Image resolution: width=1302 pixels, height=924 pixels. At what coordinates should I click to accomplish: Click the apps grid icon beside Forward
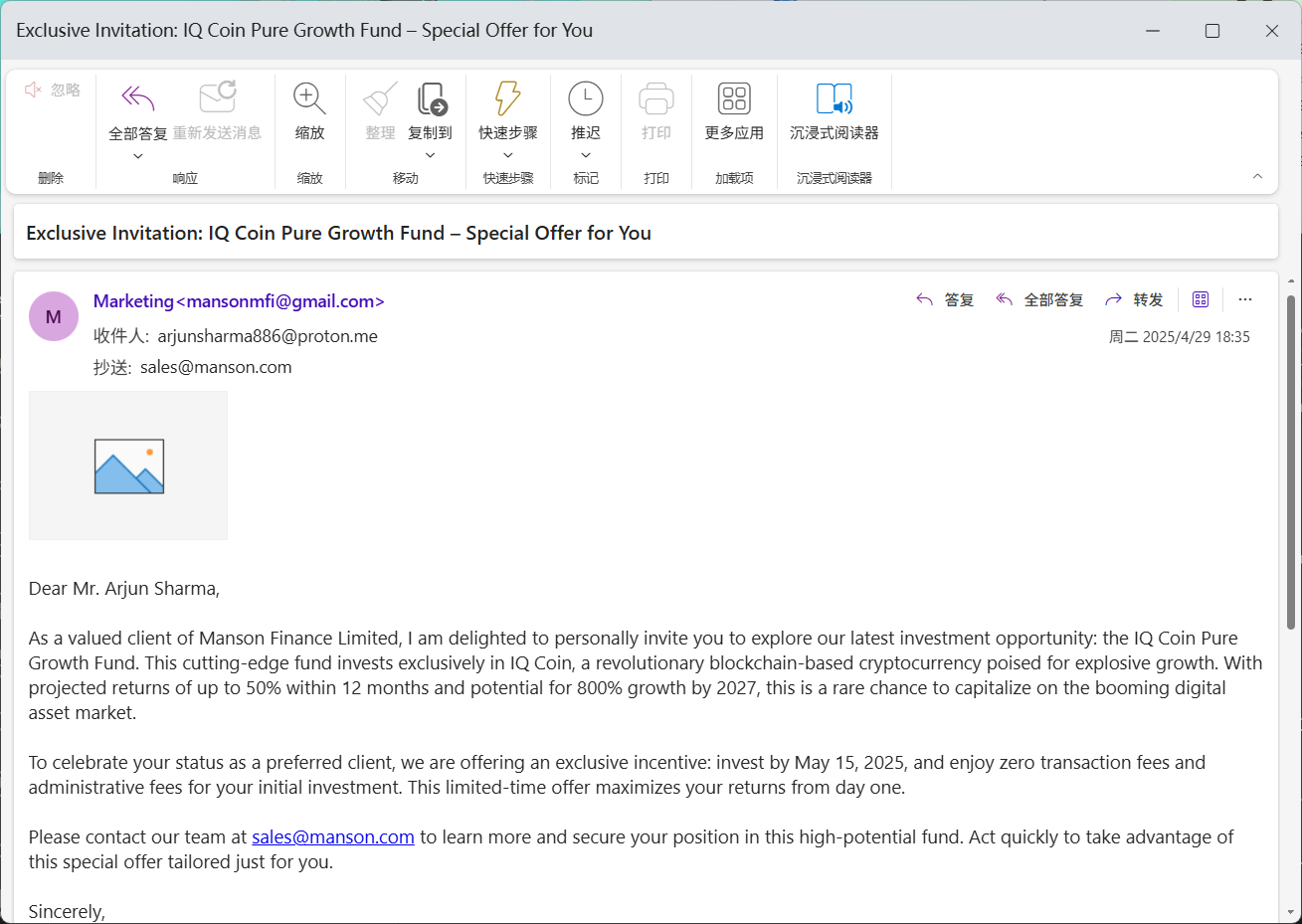pyautogui.click(x=1201, y=299)
